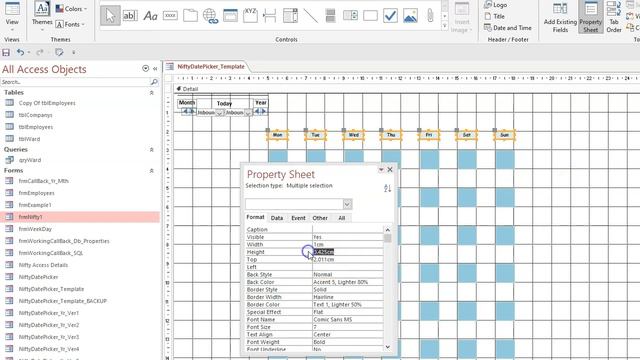This screenshot has height=360, width=640.
Task: Pick the Tab Control in gallery
Action: [190, 16]
